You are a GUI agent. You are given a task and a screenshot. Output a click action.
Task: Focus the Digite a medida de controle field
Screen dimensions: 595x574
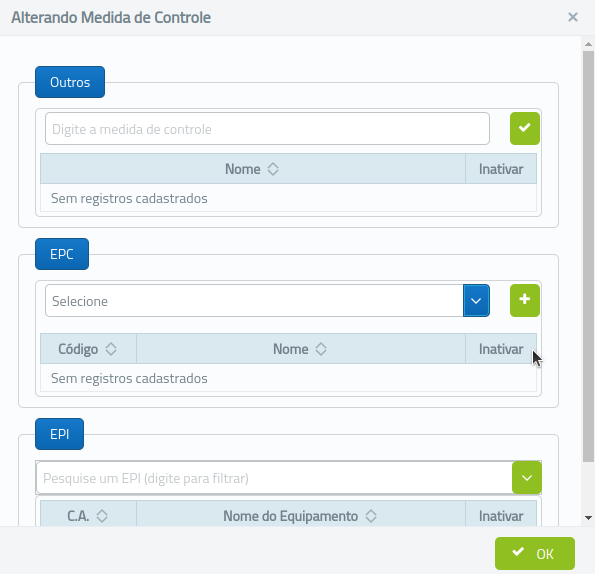[267, 129]
